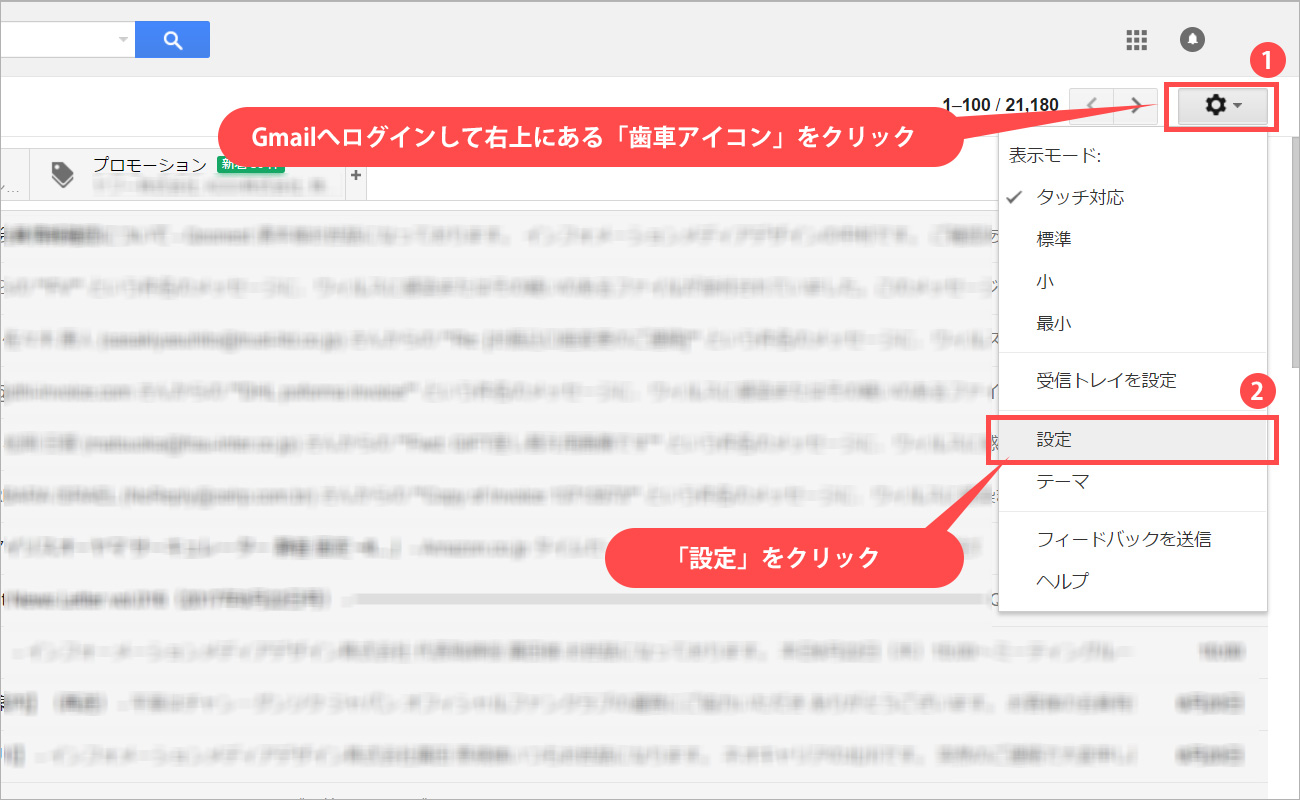This screenshot has width=1300, height=800.
Task: Click the 1–100 / 21,180 message count
Action: [x=1000, y=105]
